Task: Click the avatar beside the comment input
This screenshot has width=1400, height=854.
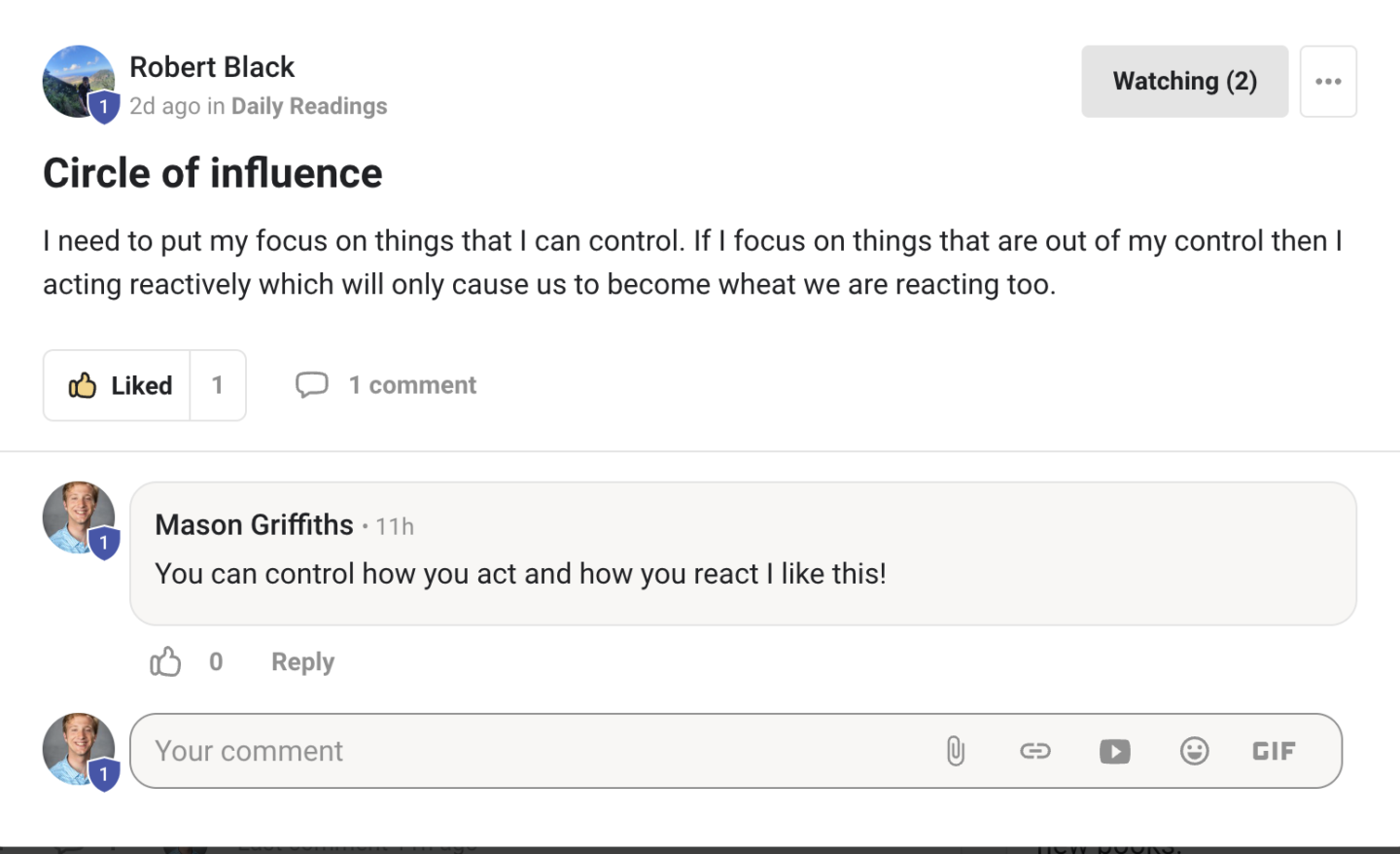Action: (x=79, y=749)
